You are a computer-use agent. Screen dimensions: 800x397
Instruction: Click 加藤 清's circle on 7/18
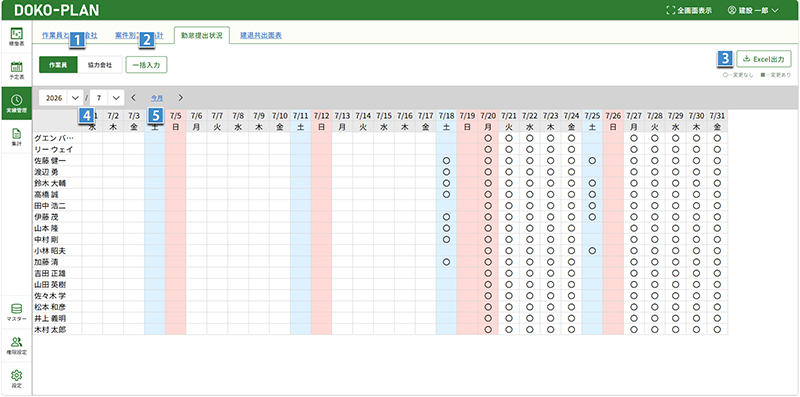446,262
